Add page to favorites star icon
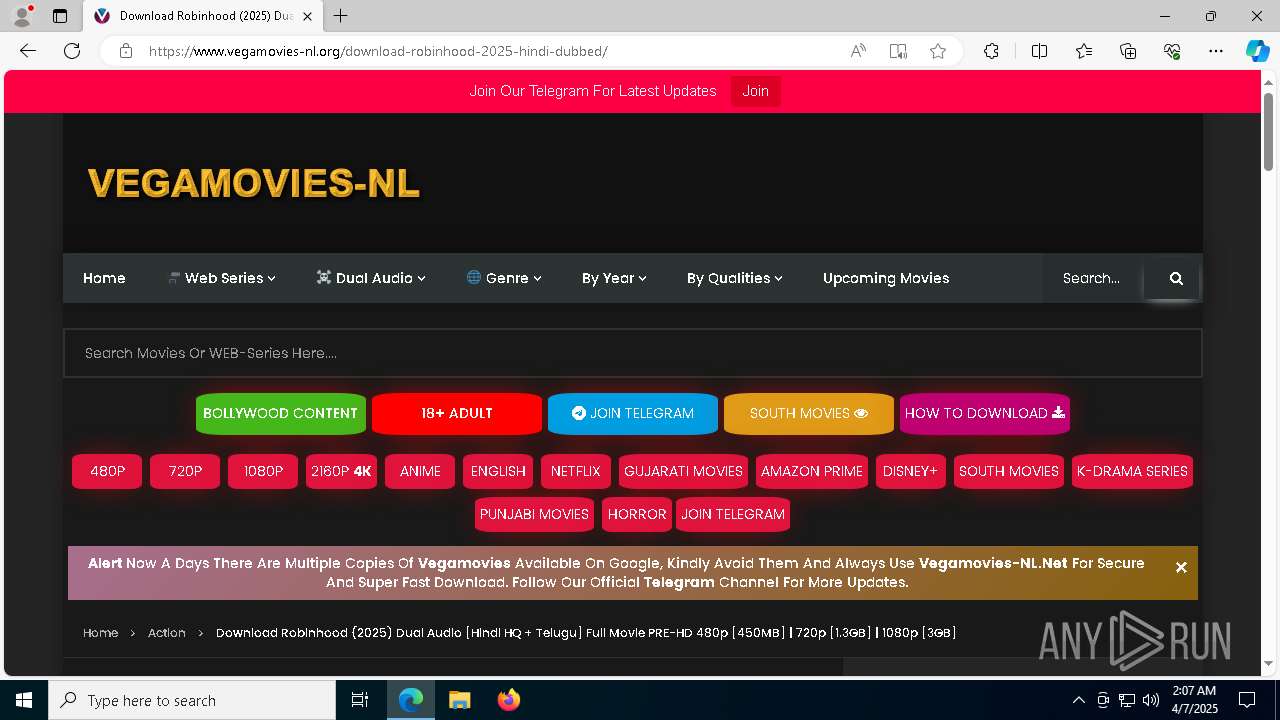The image size is (1280, 720). (938, 51)
